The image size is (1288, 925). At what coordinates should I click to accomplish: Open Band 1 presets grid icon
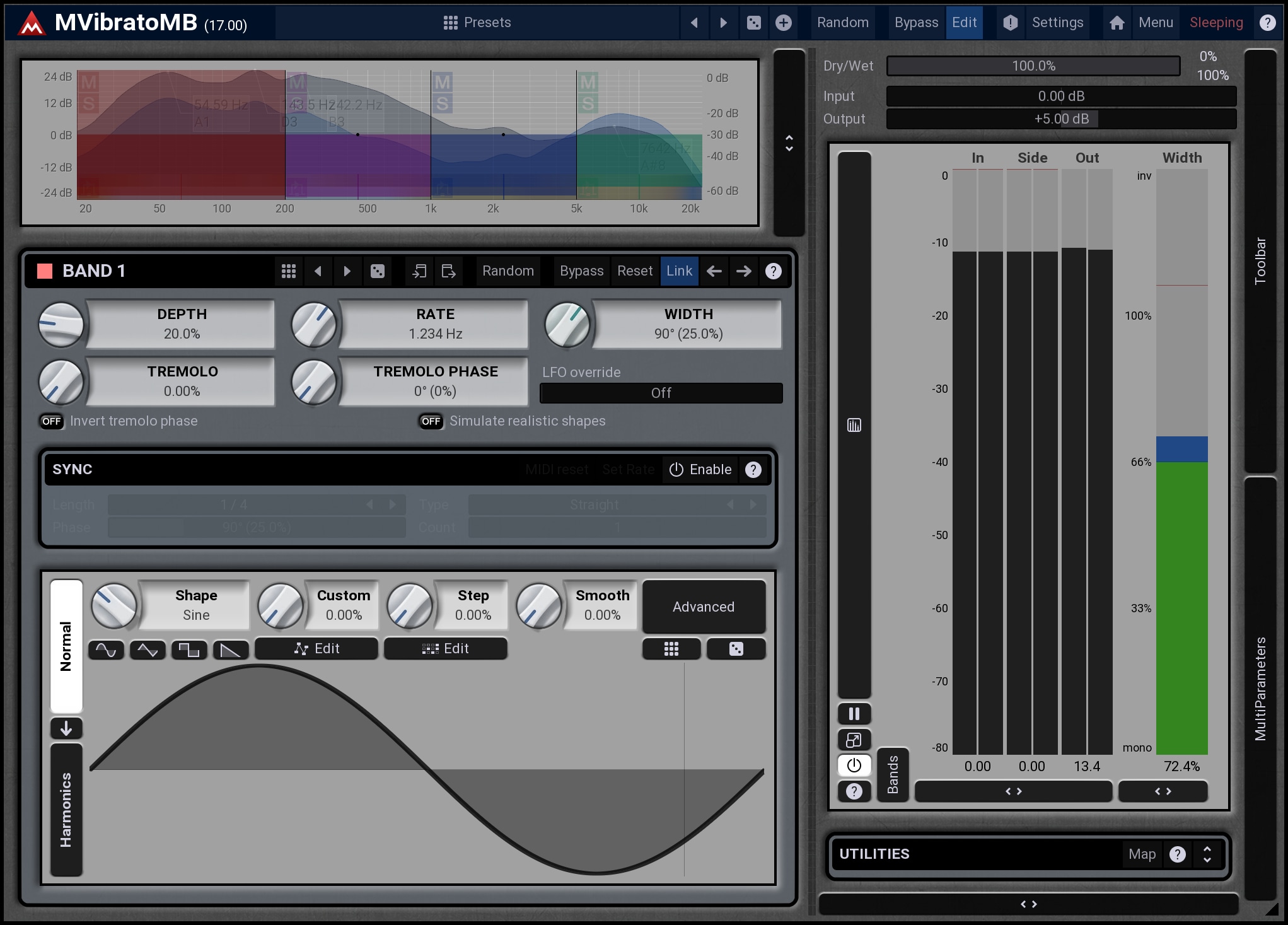(289, 271)
